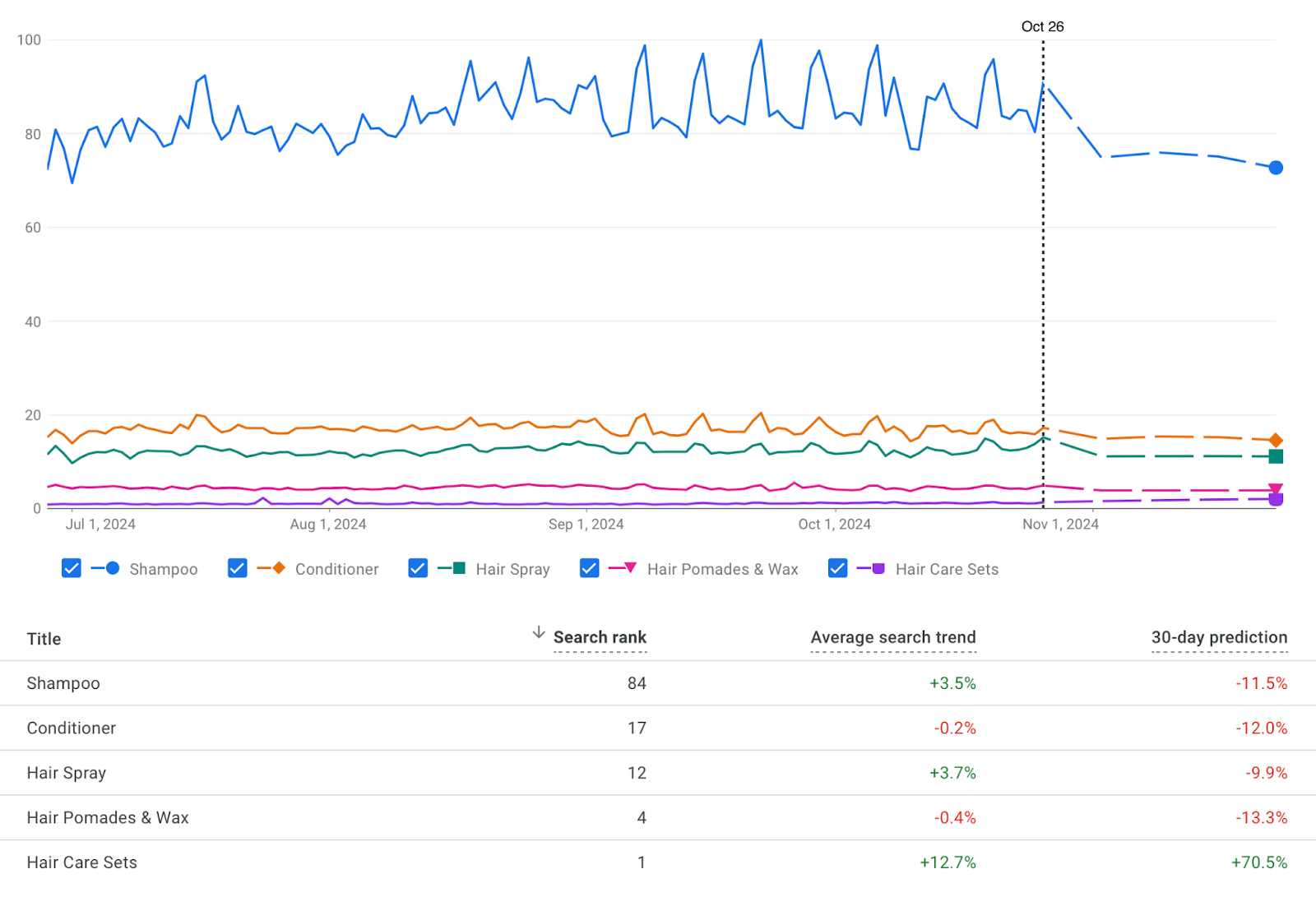Click the Average search trend column header
Viewport: 1316px width, 906px height.
893,637
